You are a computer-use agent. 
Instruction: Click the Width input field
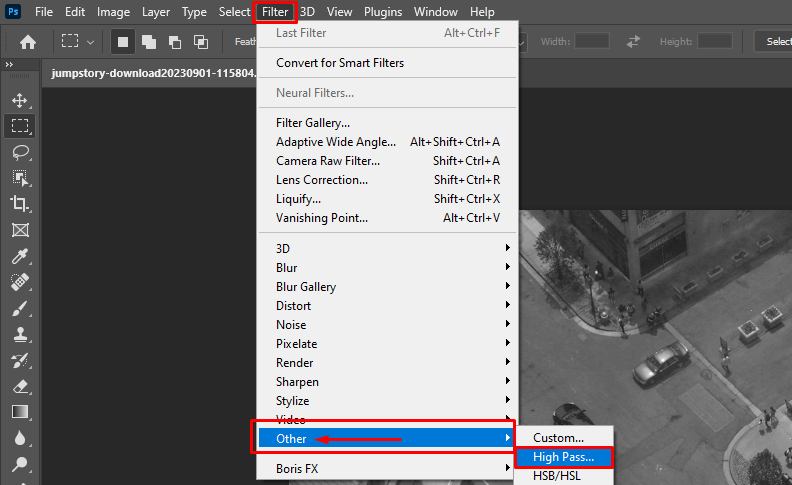click(591, 41)
